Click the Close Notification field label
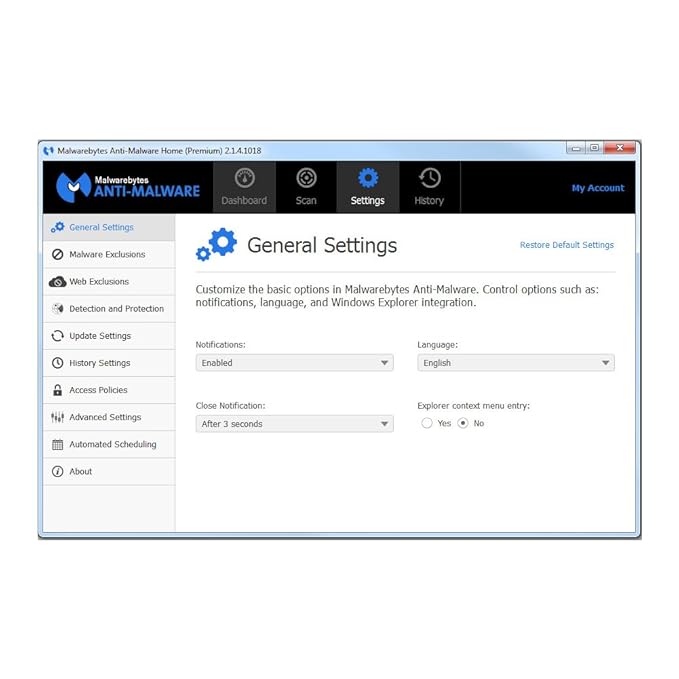Viewport: 679px width, 679px height. 230,406
